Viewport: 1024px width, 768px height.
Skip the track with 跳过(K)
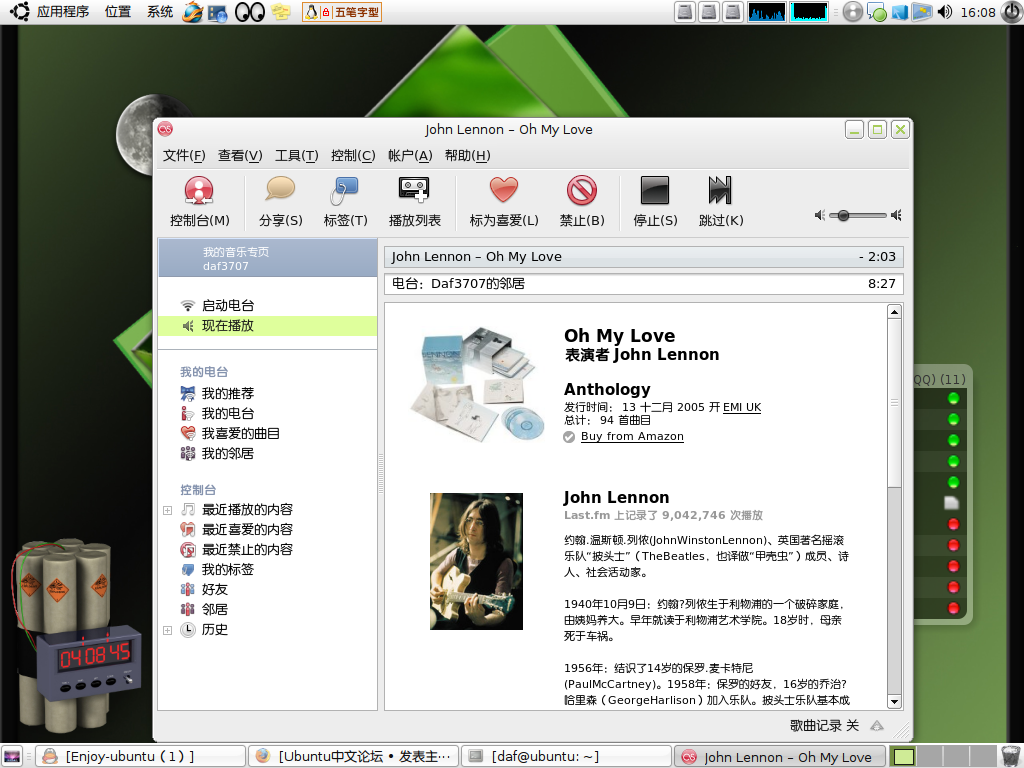click(x=721, y=201)
